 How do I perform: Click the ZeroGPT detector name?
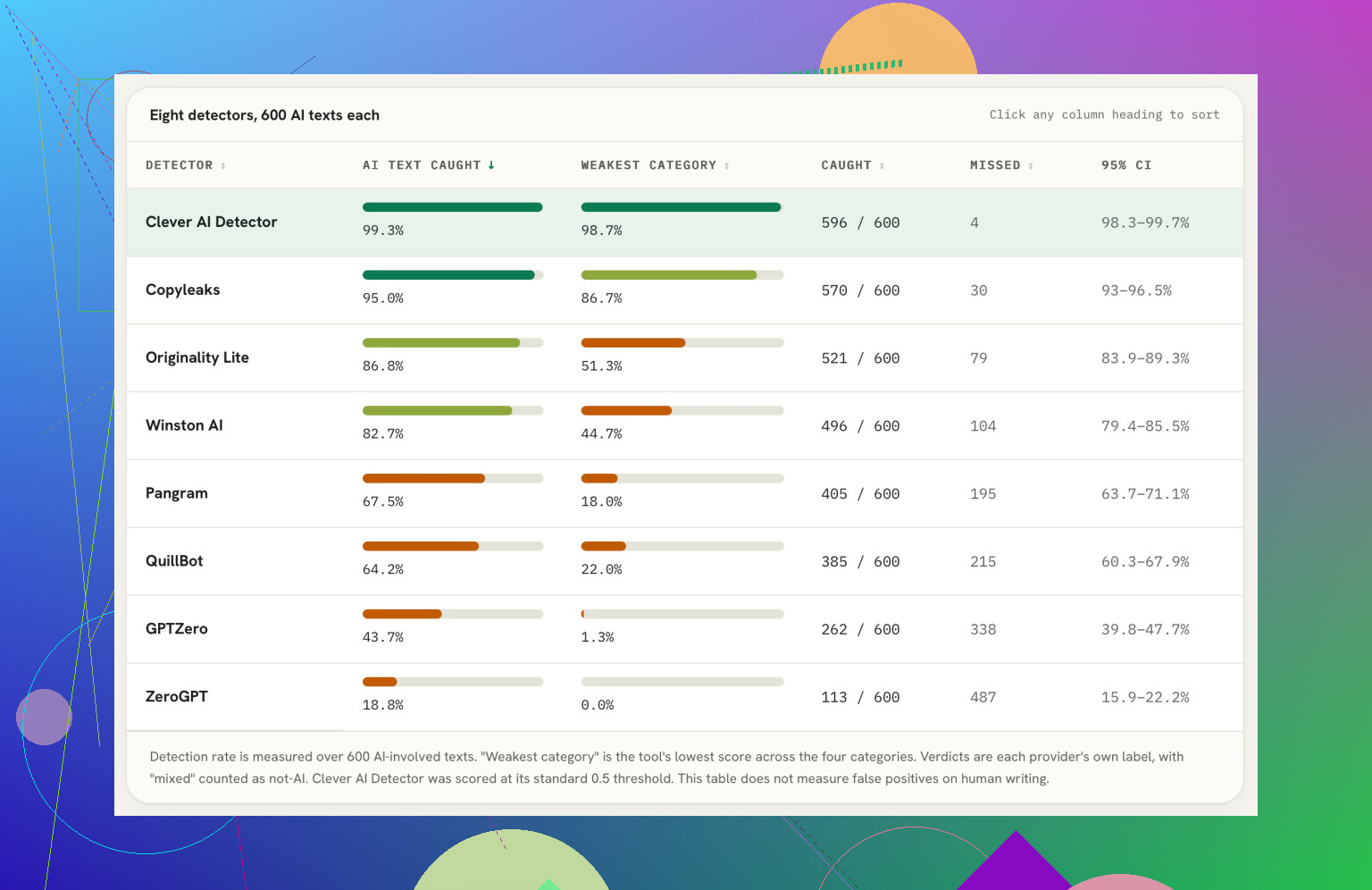(x=177, y=696)
